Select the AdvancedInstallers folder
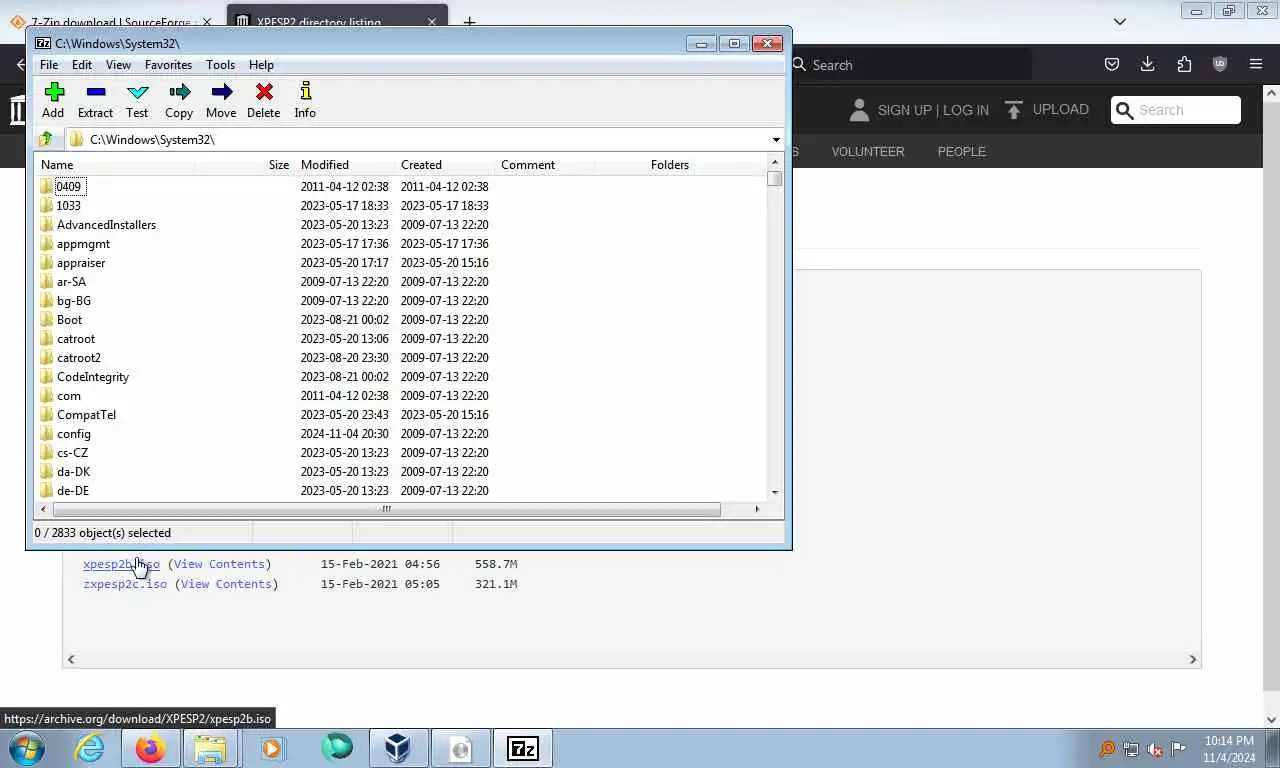Image resolution: width=1280 pixels, height=768 pixels. (x=106, y=225)
